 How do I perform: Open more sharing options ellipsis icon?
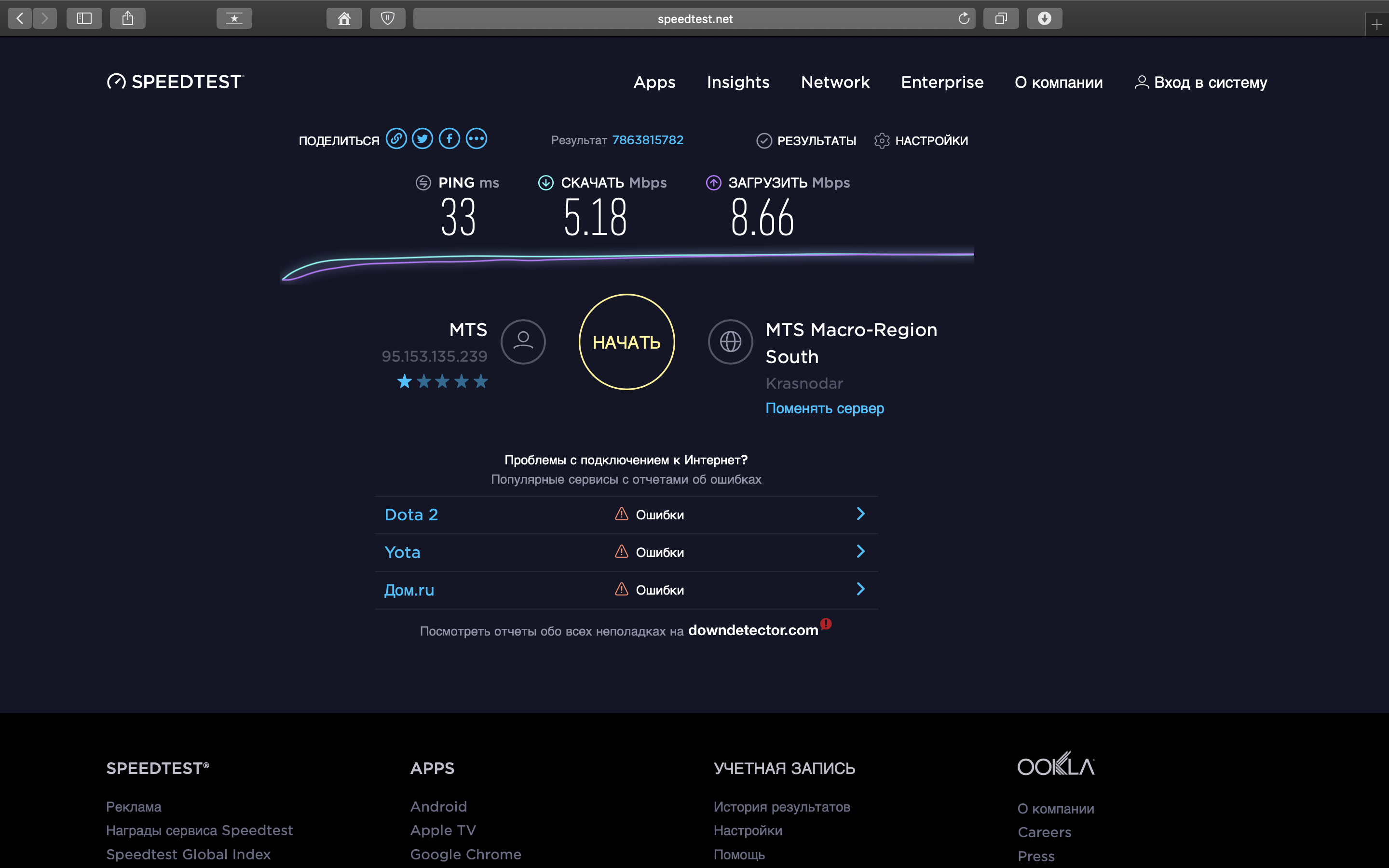477,139
